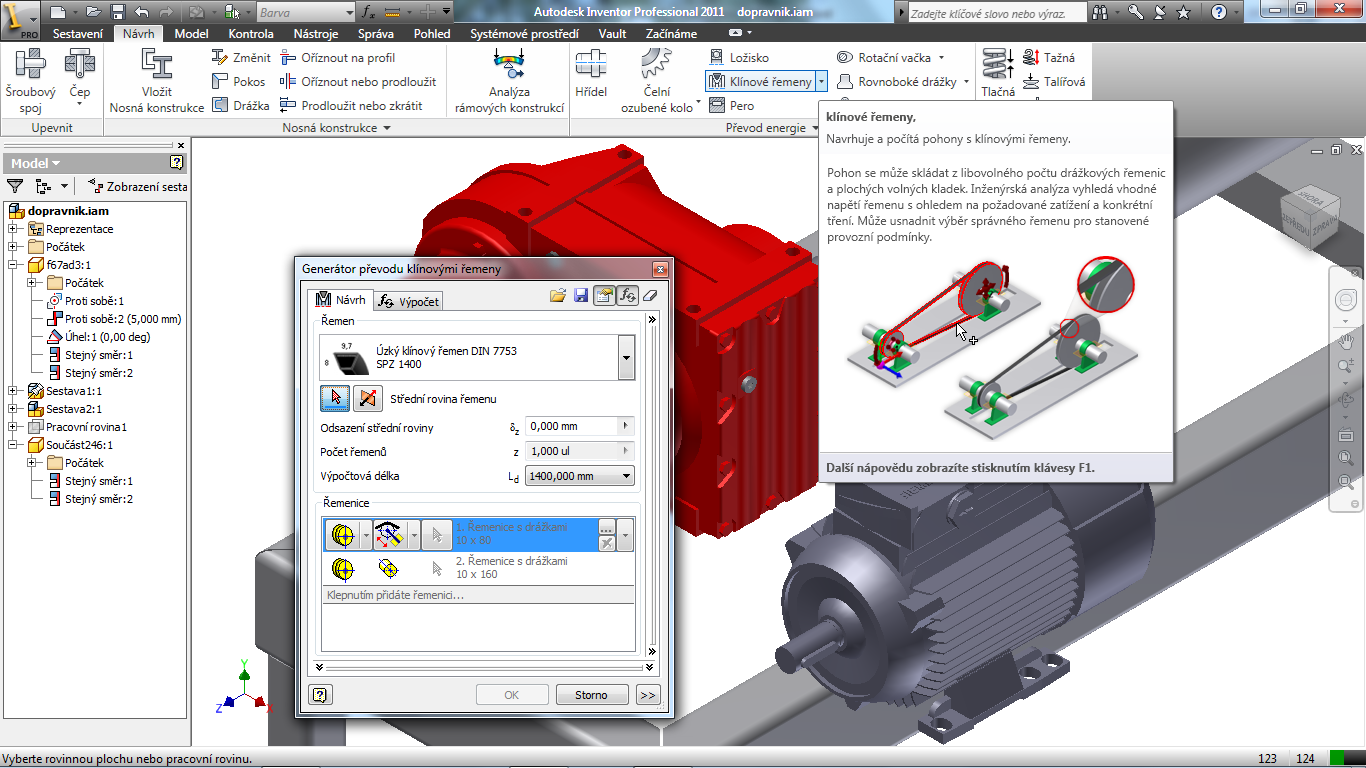
Task: Expand the f67ad3:1 tree node
Action: [13, 265]
